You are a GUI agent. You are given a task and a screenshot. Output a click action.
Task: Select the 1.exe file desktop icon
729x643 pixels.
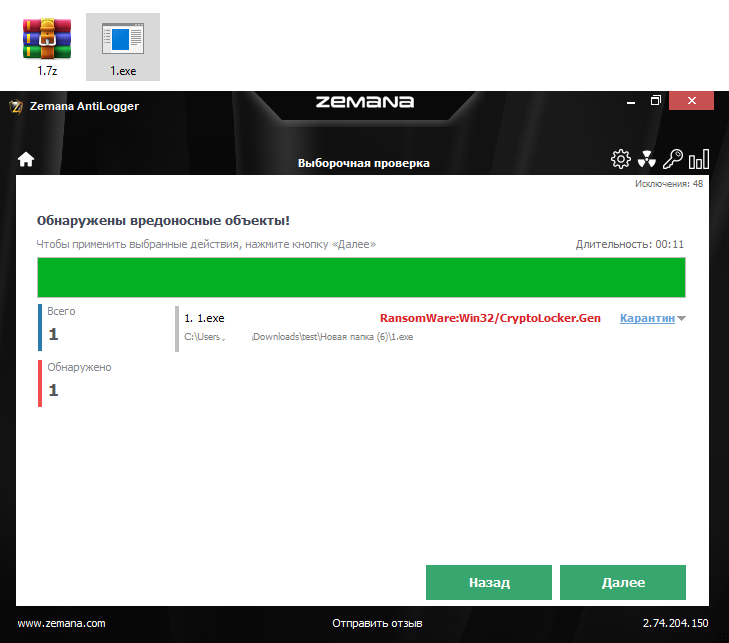pyautogui.click(x=123, y=47)
